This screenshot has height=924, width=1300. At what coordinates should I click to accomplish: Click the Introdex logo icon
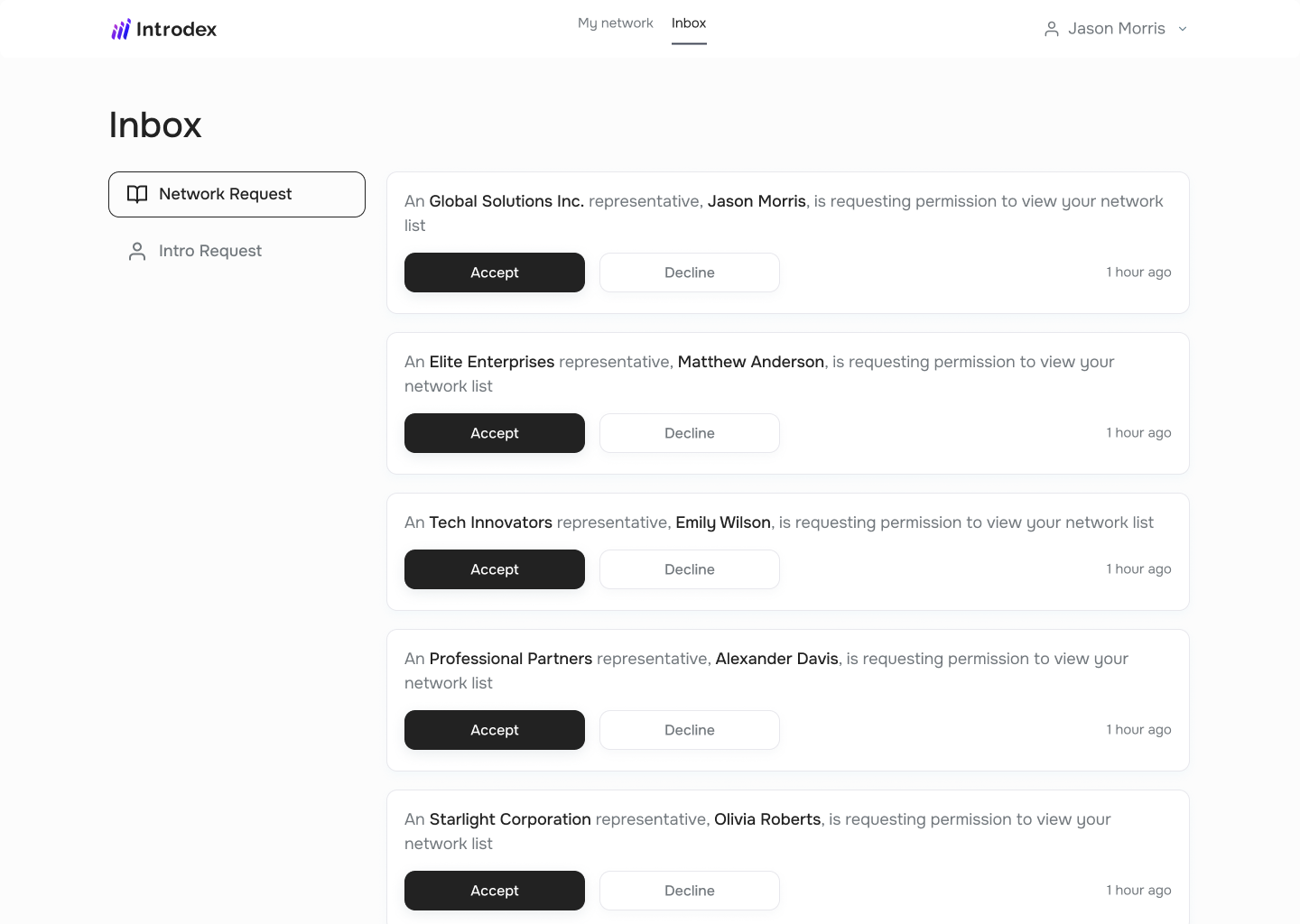(121, 30)
